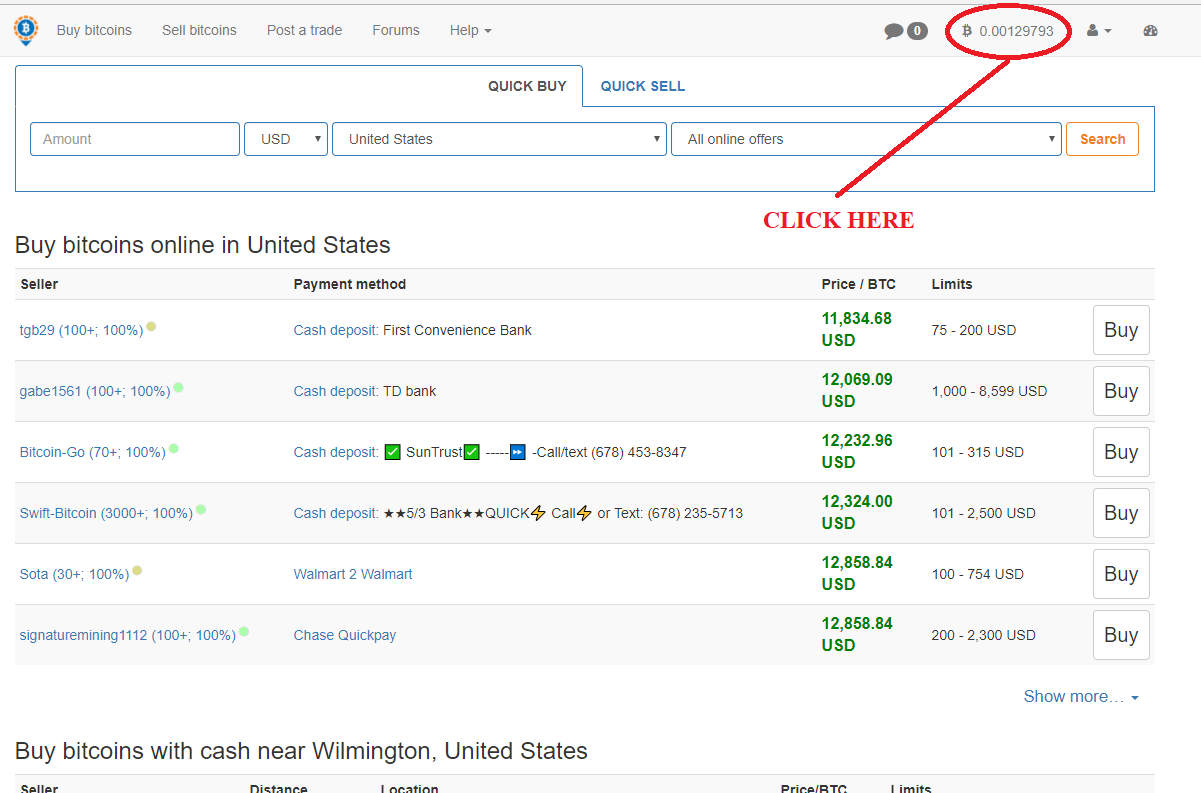This screenshot has width=1201, height=793.
Task: Expand Show more offers
Action: [x=1080, y=696]
